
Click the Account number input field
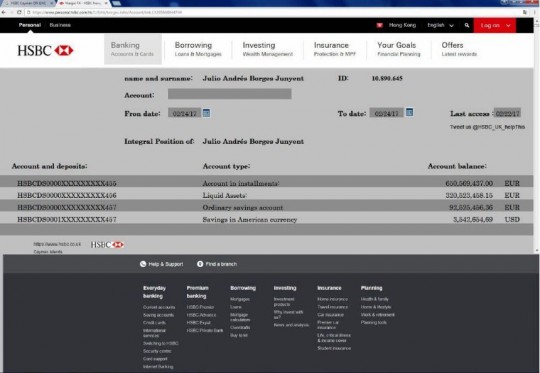click(230, 94)
